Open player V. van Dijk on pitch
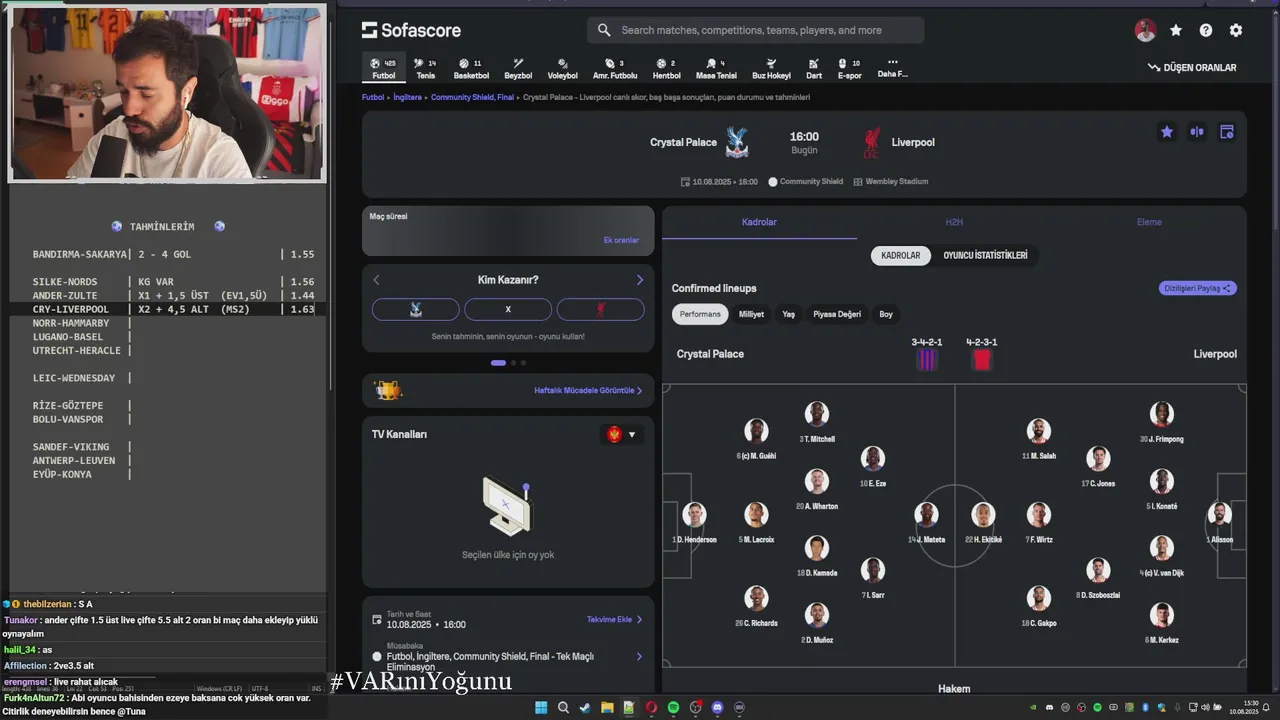The image size is (1280, 720). 1161,556
